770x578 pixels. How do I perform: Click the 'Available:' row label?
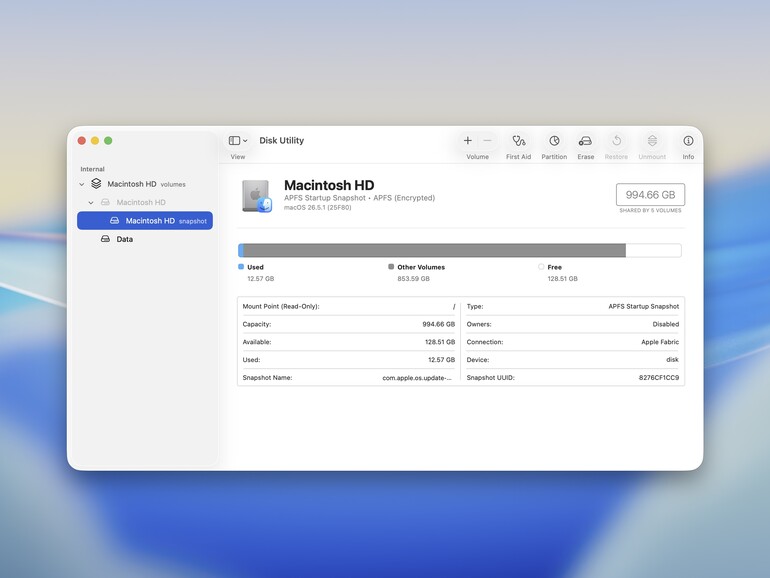click(257, 342)
